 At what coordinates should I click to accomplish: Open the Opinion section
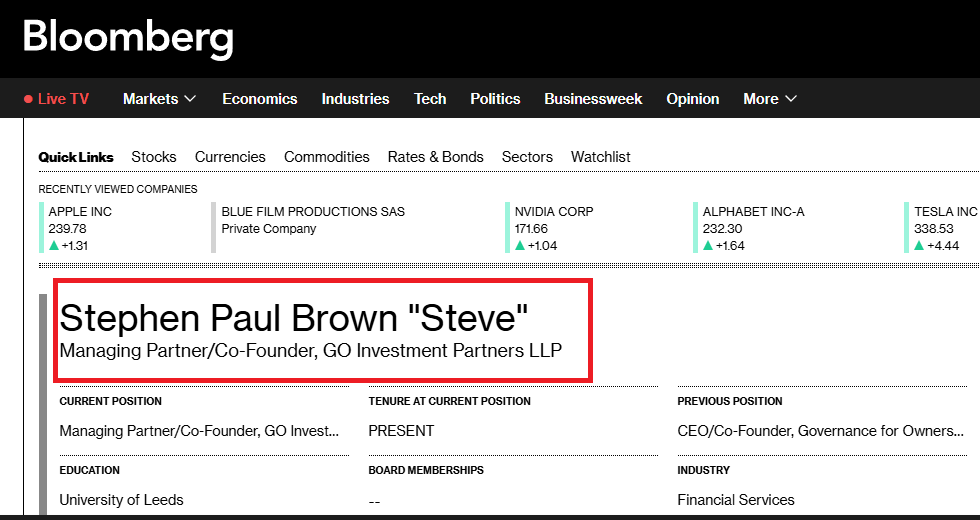pyautogui.click(x=693, y=99)
